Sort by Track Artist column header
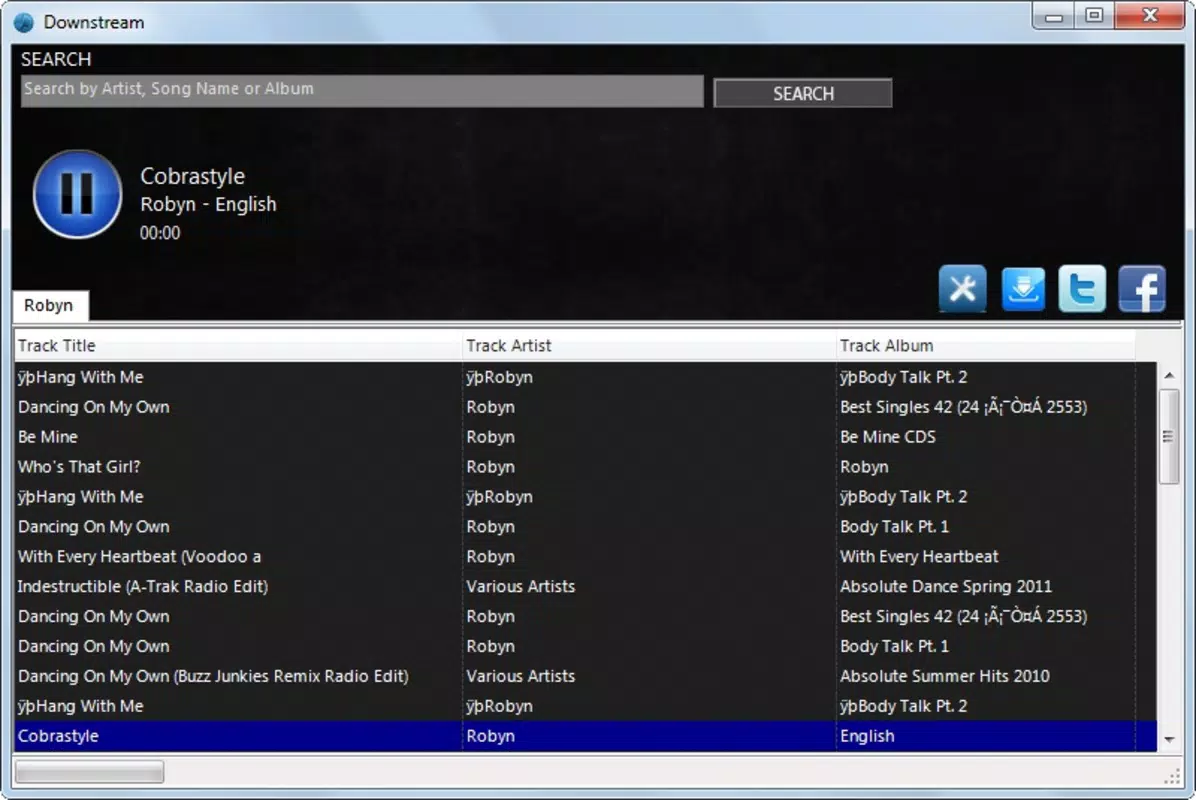This screenshot has width=1196, height=800. point(649,345)
